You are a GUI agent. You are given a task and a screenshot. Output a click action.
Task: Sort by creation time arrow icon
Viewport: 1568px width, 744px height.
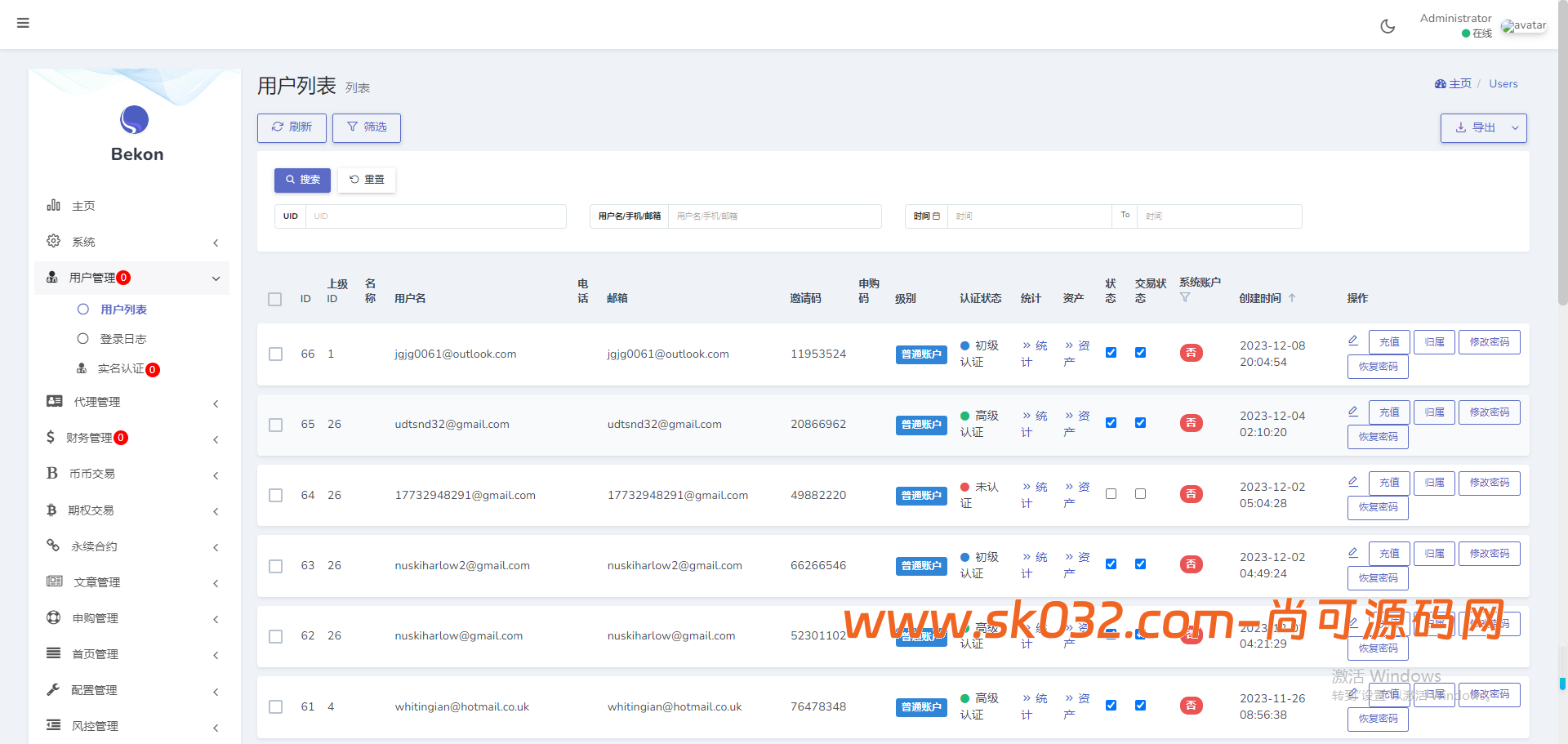click(x=1292, y=298)
